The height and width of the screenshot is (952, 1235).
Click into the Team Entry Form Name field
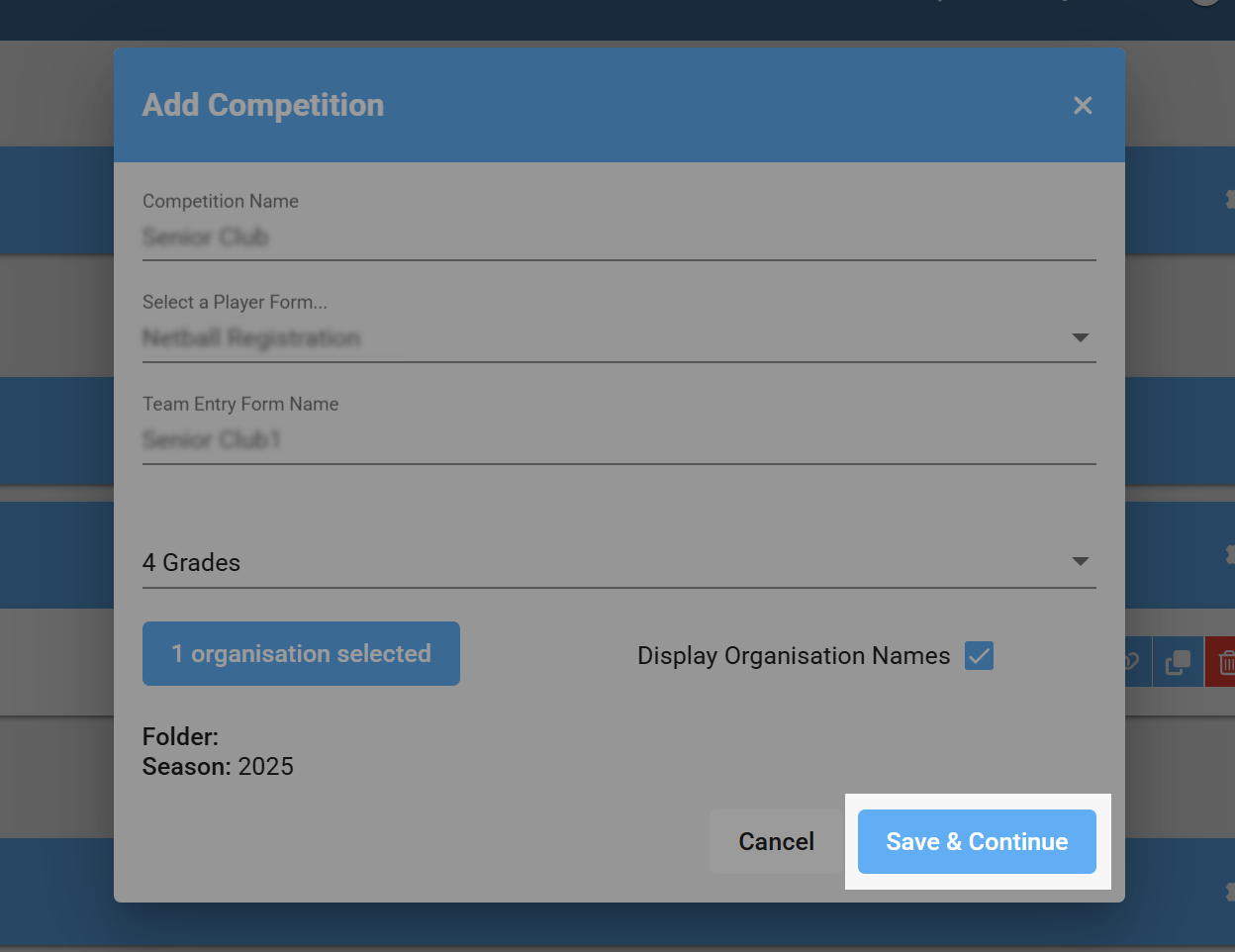[x=618, y=439]
